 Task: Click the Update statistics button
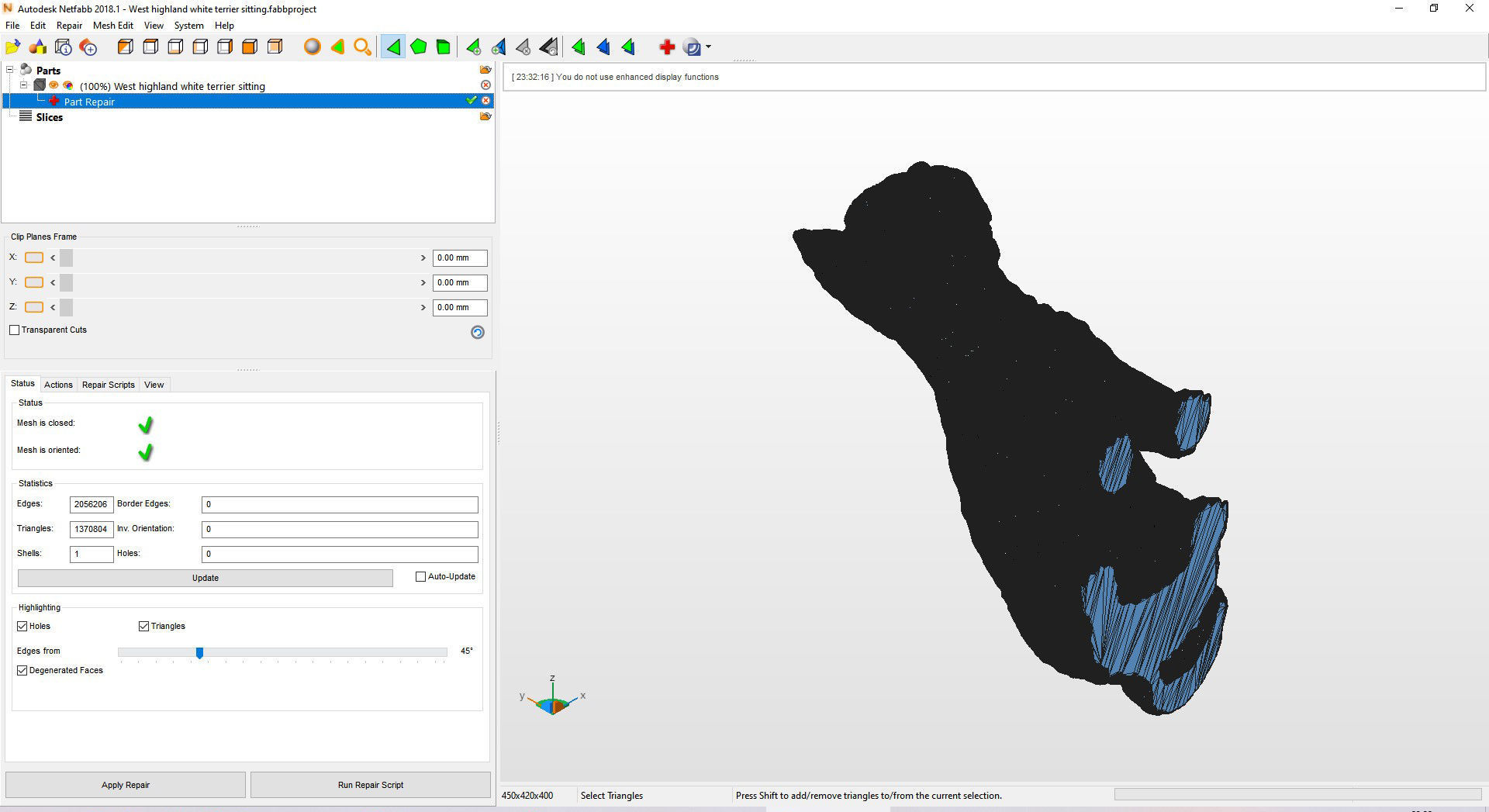206,578
